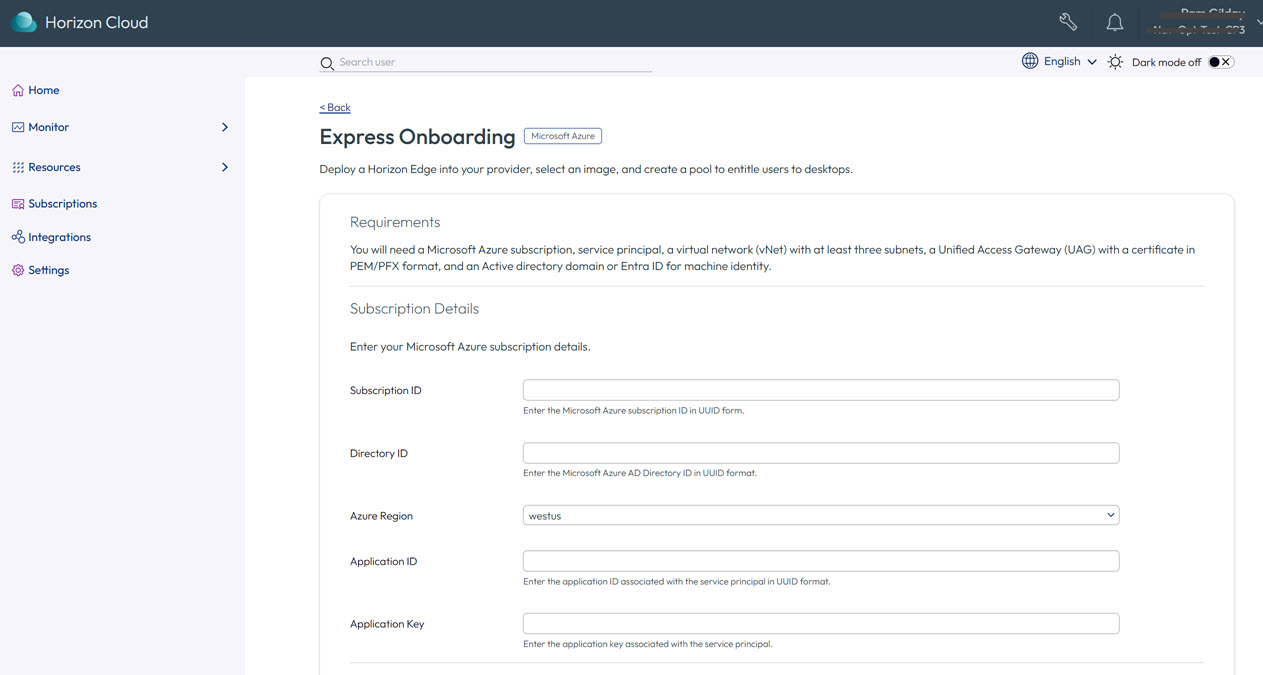Toggle the Dark mode switch

[x=1221, y=62]
